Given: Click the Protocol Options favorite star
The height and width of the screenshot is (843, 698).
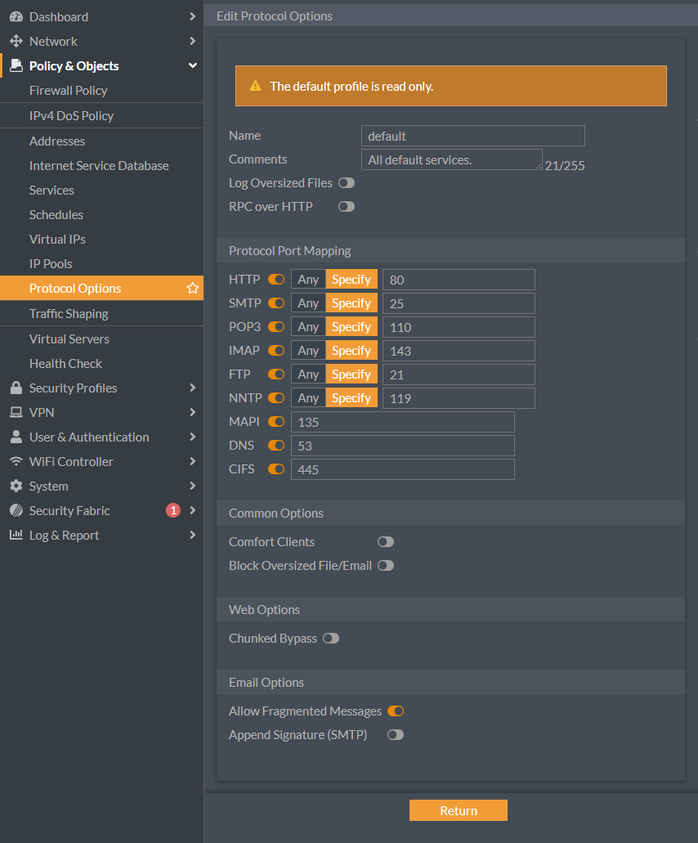Looking at the screenshot, I should tap(193, 288).
